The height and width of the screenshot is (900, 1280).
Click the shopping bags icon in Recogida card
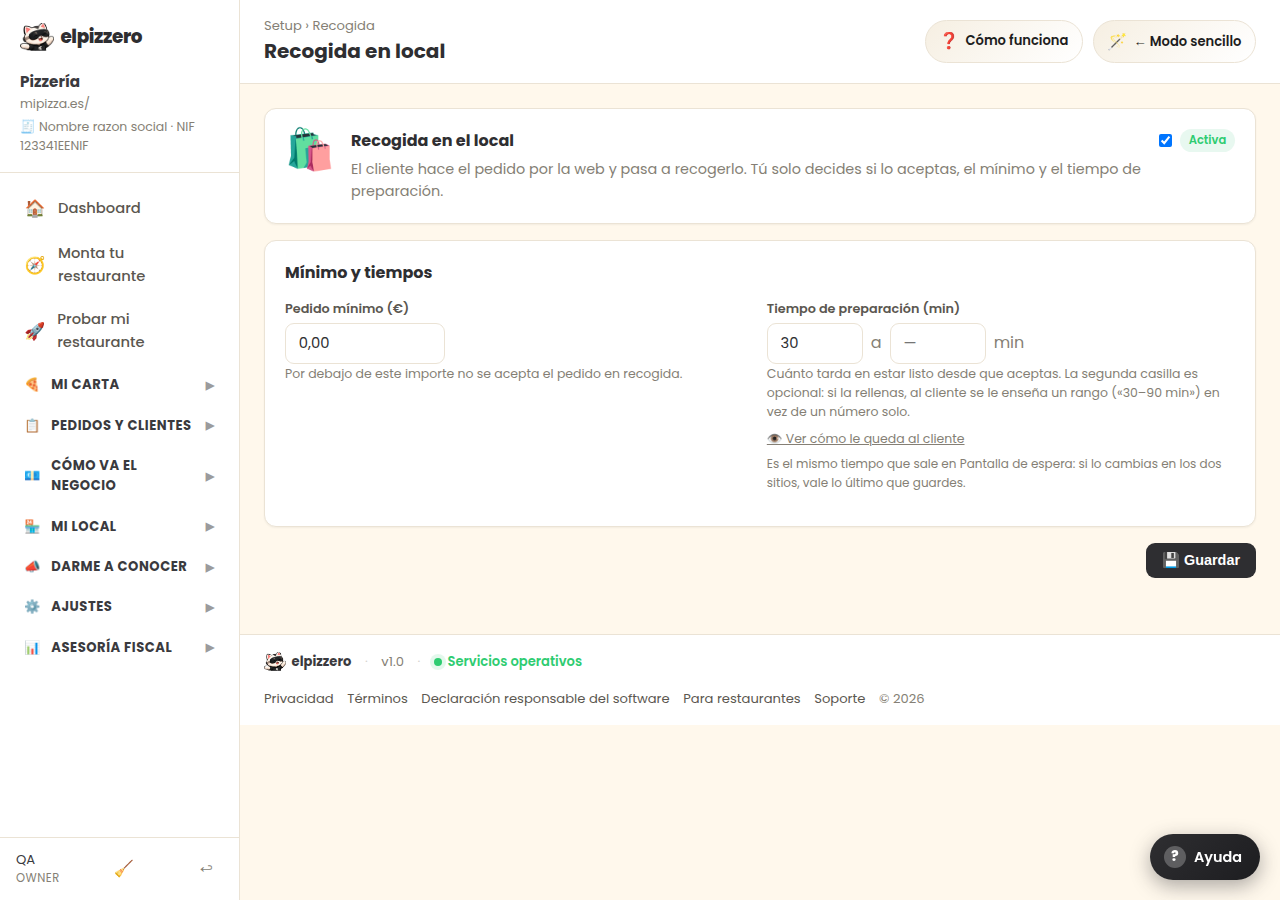pos(310,150)
